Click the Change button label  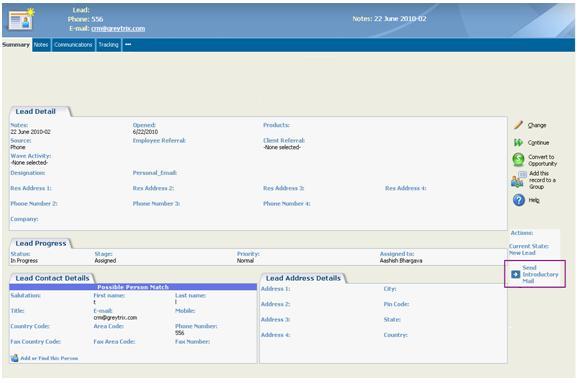click(537, 125)
